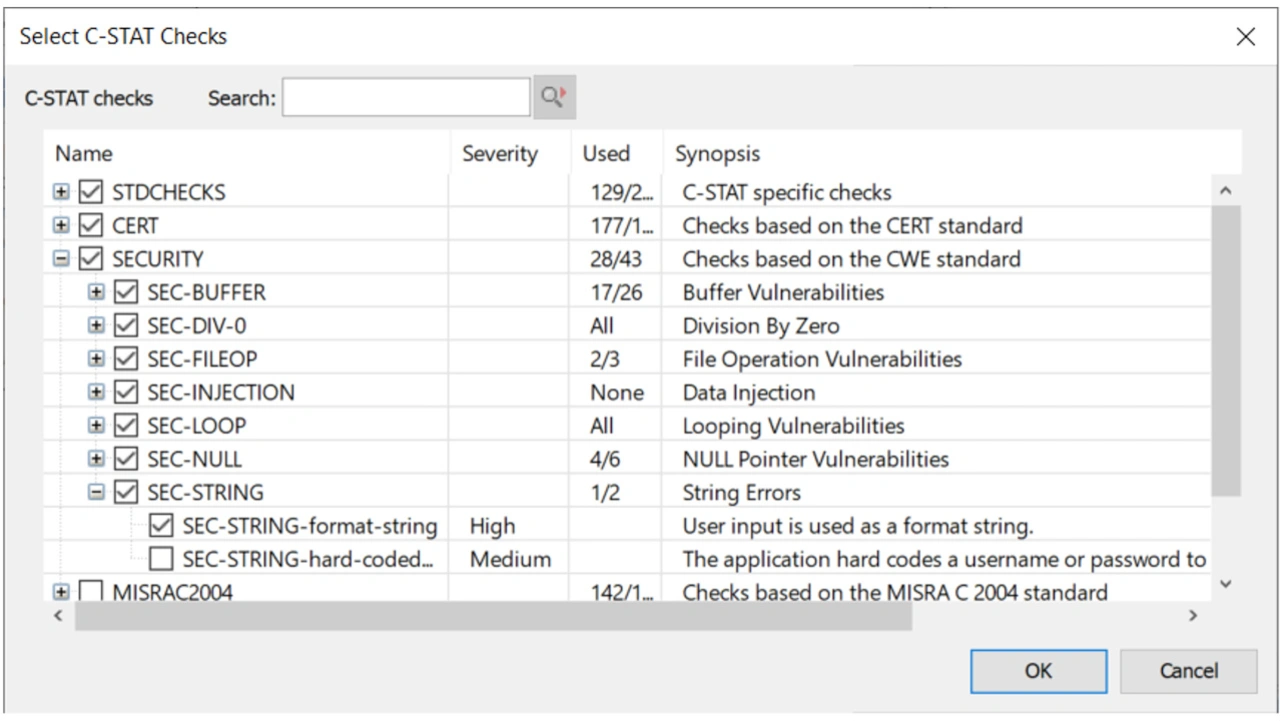Expand the STDCHECKS tree node

[x=62, y=192]
